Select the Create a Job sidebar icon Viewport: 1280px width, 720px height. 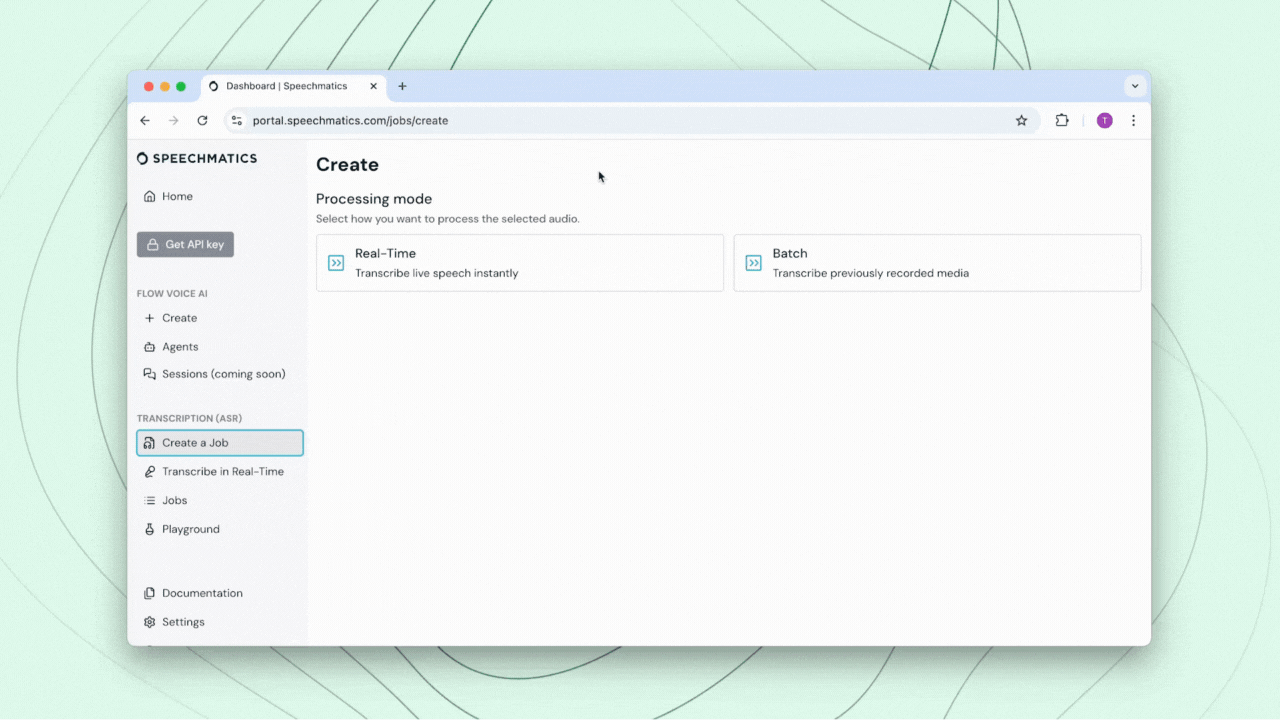pyautogui.click(x=150, y=443)
